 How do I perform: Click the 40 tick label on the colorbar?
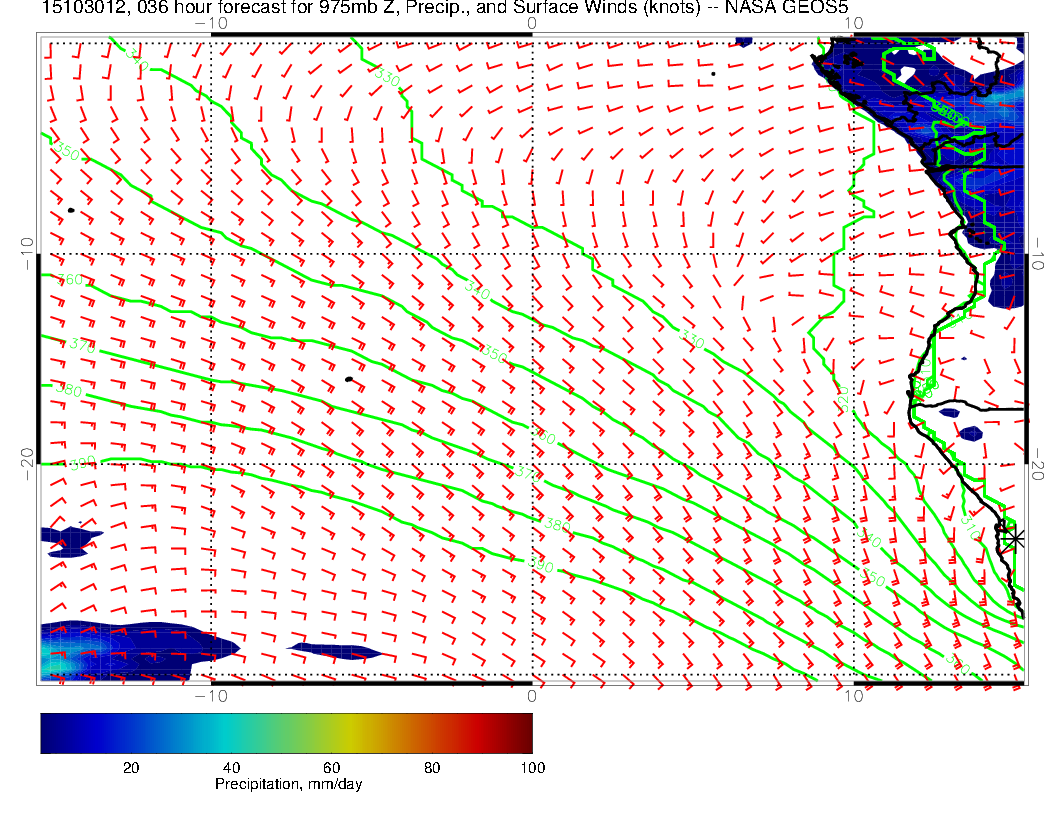231,767
